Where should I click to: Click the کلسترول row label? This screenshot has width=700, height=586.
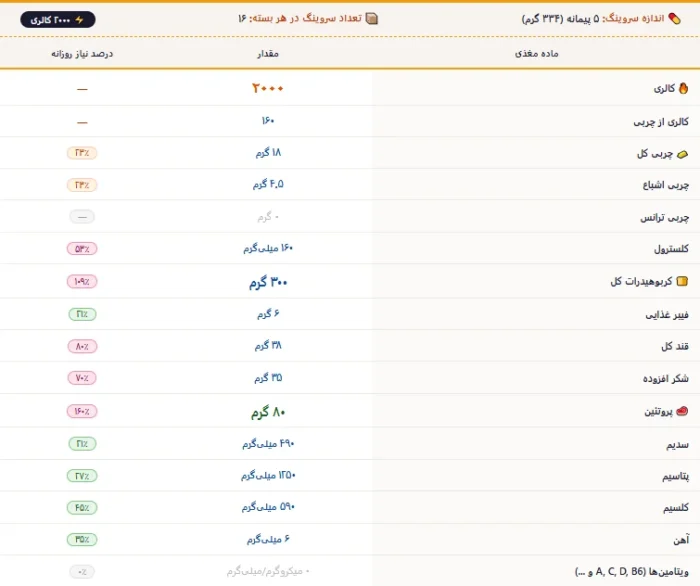tap(671, 249)
